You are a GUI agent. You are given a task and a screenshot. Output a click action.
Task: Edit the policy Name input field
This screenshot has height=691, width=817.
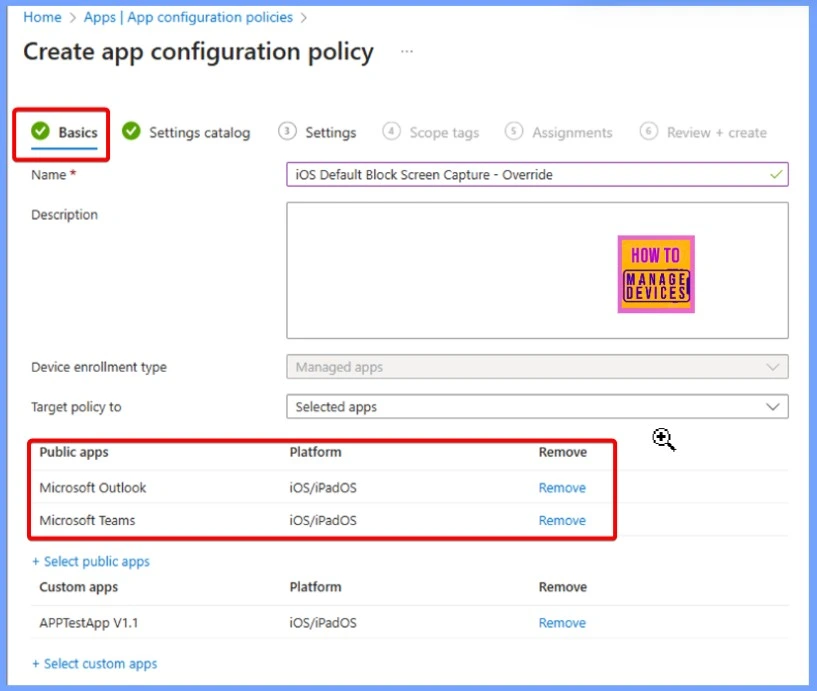coord(537,175)
